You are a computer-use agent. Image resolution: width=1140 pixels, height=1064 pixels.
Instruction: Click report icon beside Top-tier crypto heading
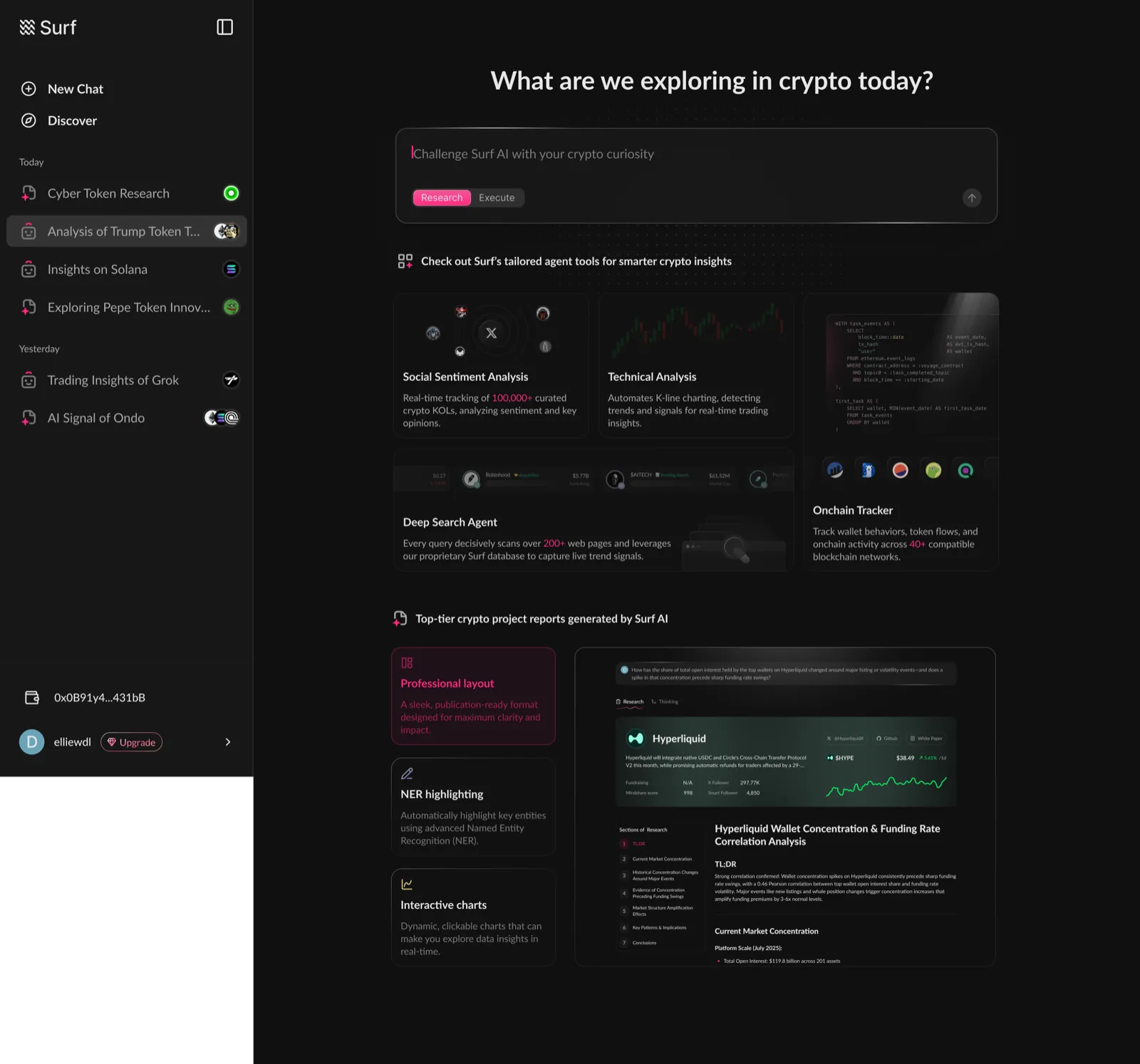coord(400,619)
